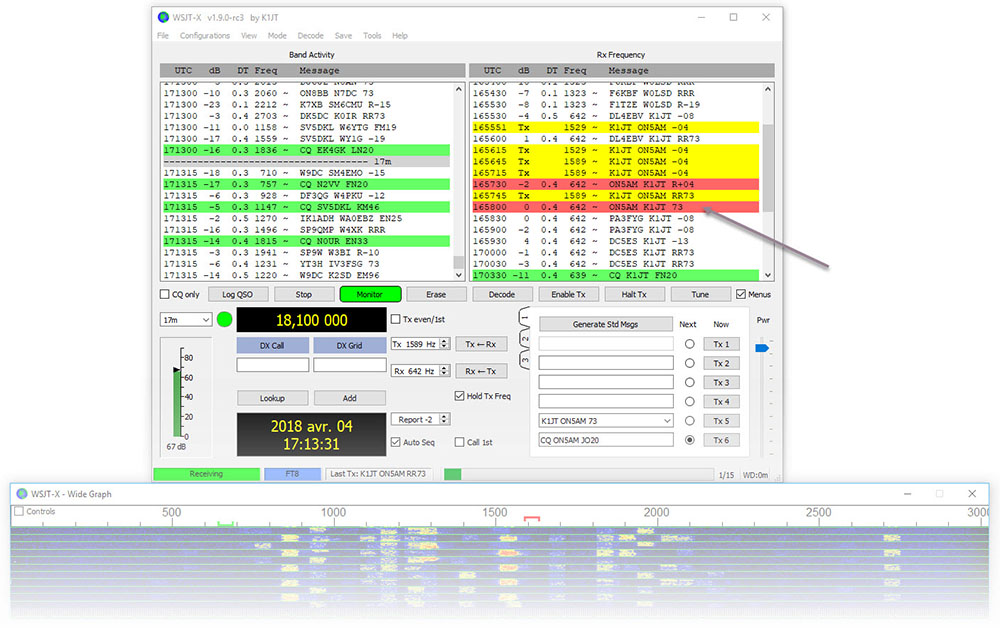The height and width of the screenshot is (628, 1000).
Task: Click the Decode button
Action: click(x=502, y=295)
